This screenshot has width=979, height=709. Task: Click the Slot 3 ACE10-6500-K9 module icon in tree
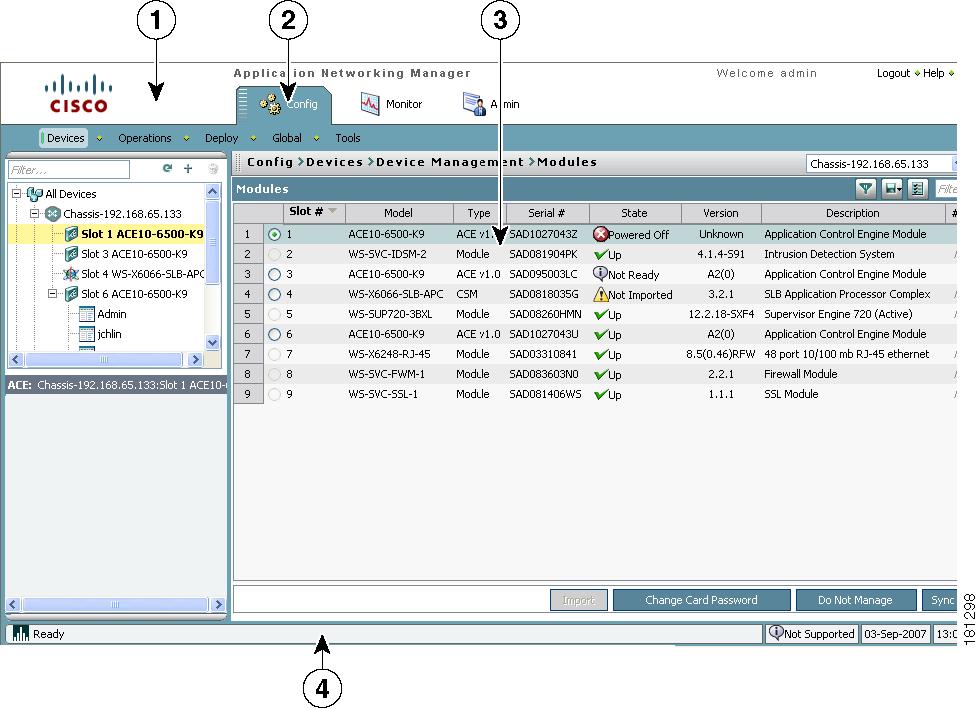(x=71, y=254)
